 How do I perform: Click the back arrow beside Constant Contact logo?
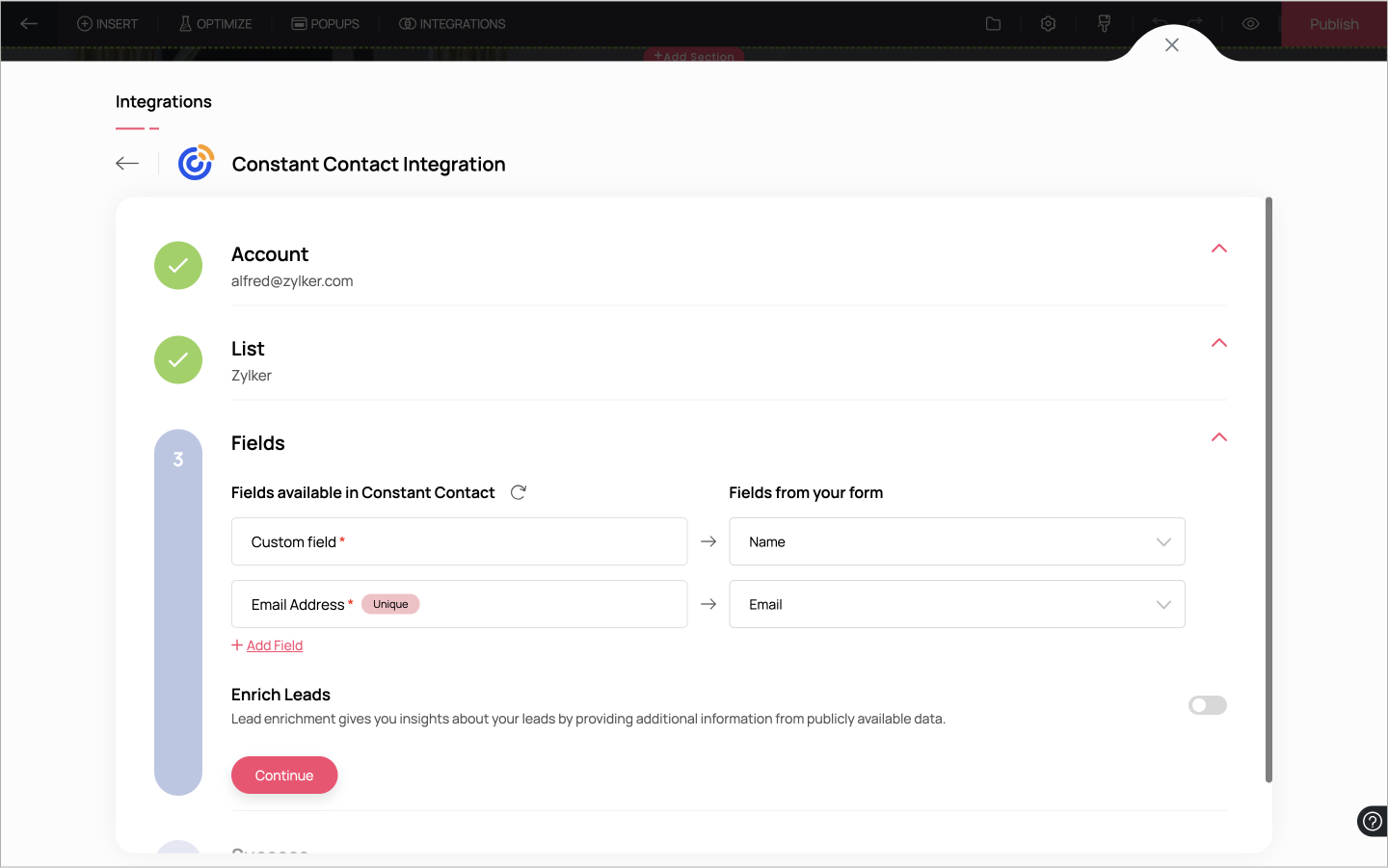127,164
